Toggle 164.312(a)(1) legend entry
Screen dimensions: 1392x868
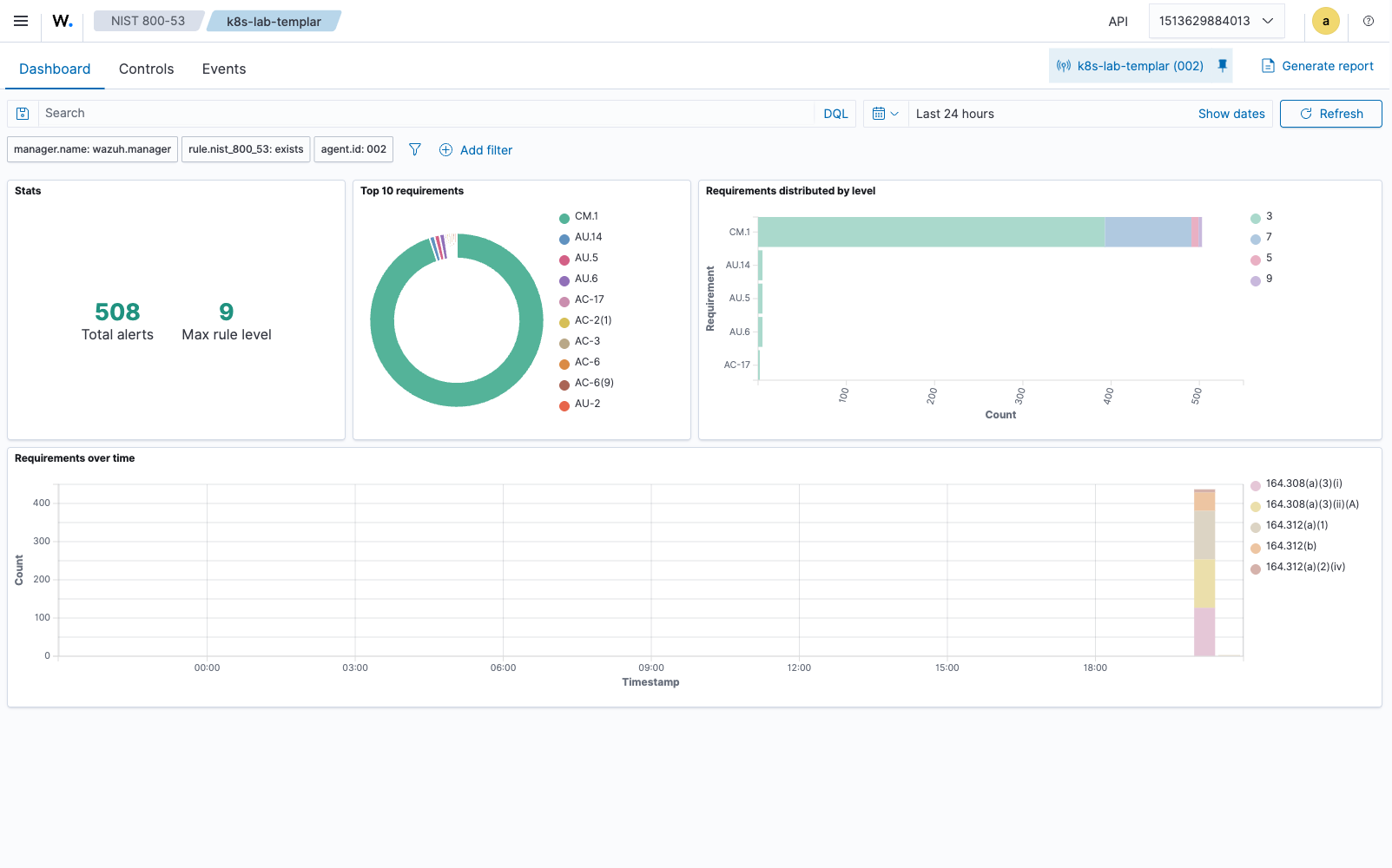tap(1290, 525)
